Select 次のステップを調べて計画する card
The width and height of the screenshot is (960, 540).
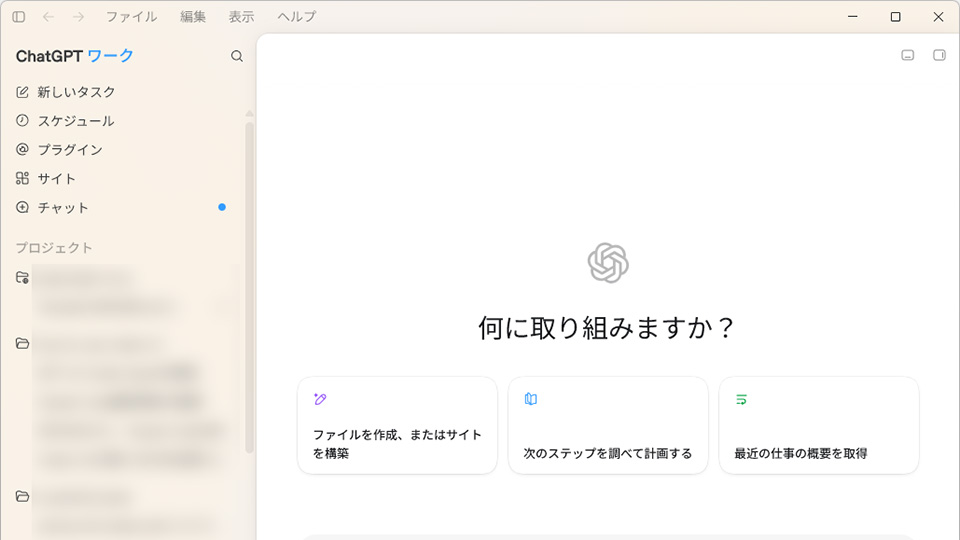click(608, 426)
